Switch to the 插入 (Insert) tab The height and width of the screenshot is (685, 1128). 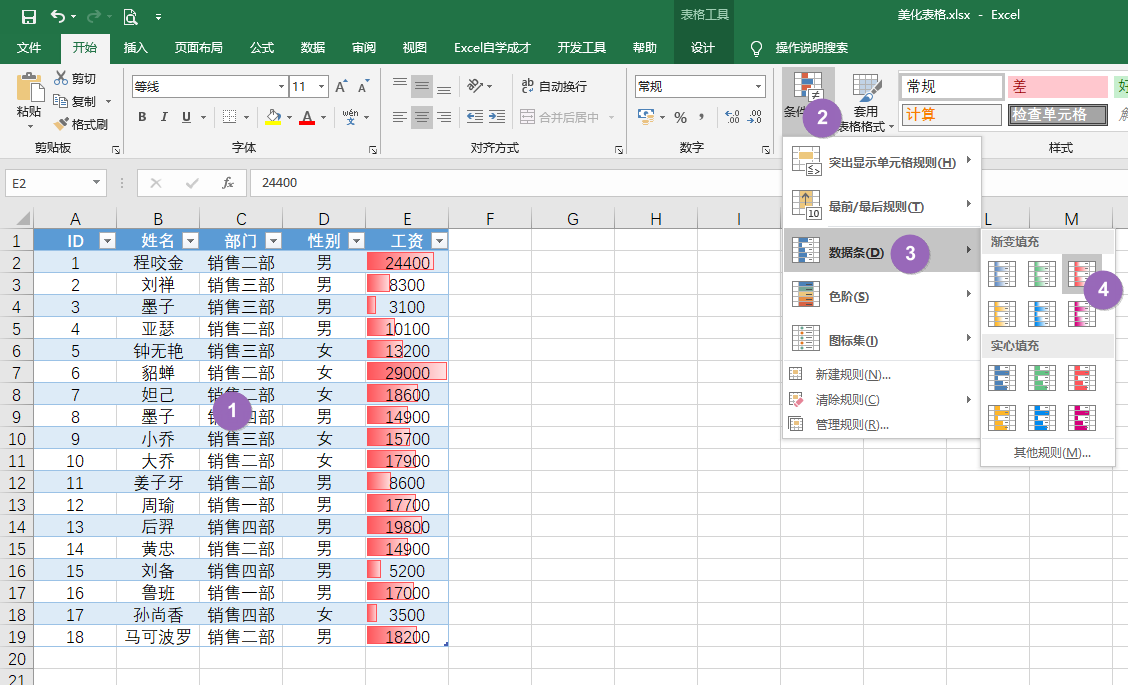coord(135,47)
